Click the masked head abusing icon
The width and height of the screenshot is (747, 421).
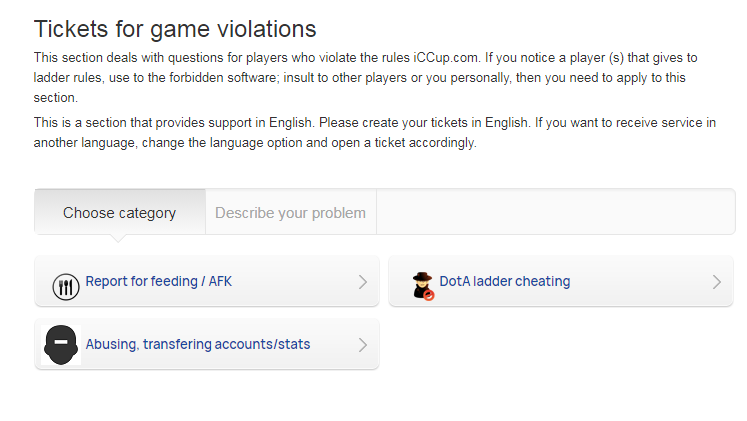pos(61,345)
